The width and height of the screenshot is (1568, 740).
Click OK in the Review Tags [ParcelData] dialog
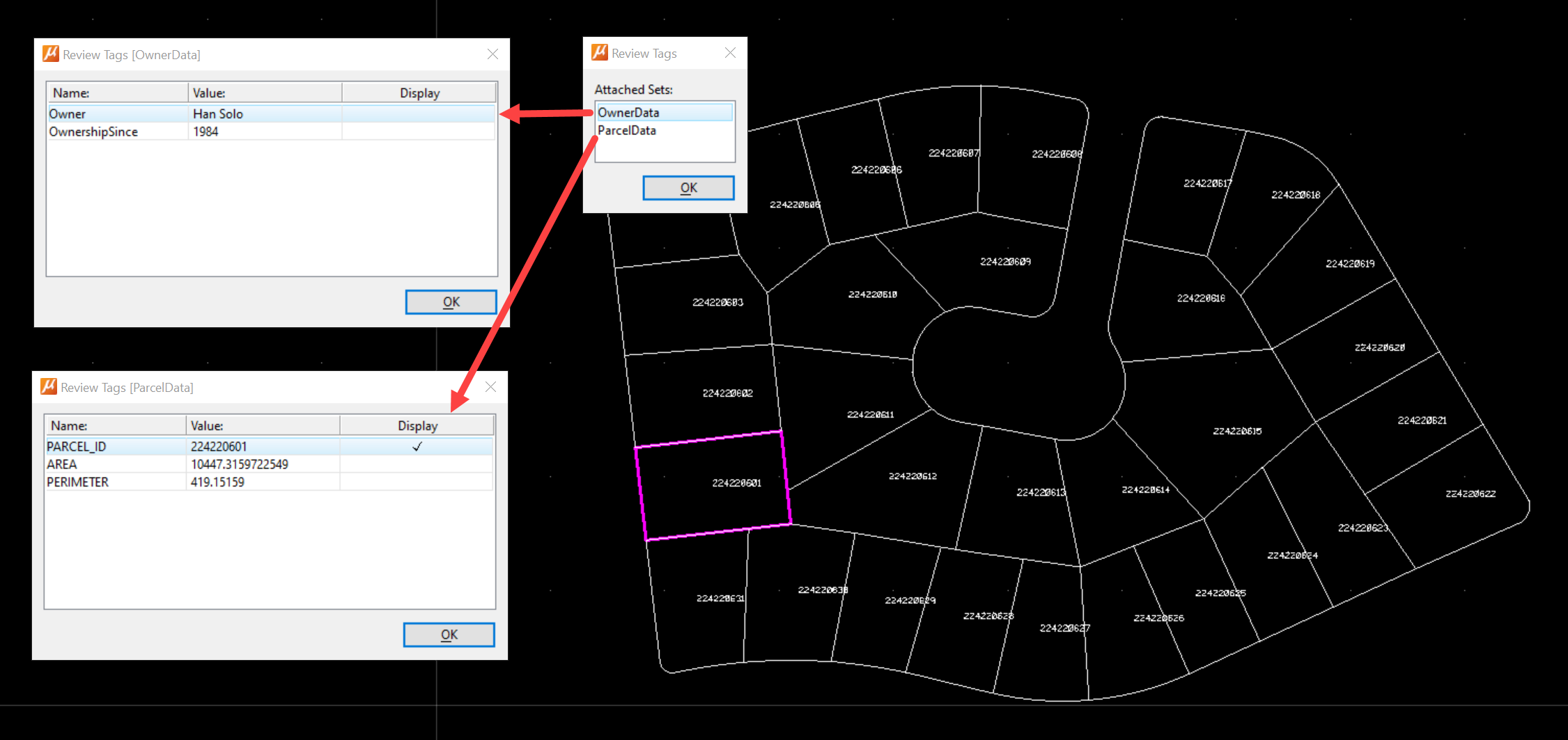[x=449, y=634]
